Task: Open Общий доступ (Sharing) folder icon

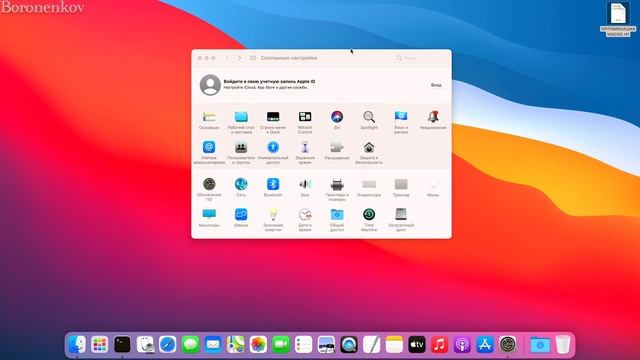Action: click(337, 215)
